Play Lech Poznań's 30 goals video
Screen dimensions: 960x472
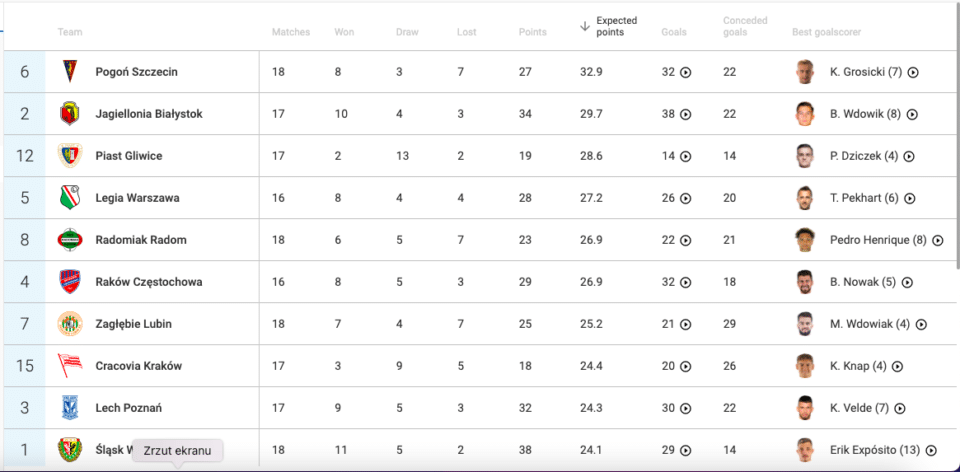pos(686,408)
